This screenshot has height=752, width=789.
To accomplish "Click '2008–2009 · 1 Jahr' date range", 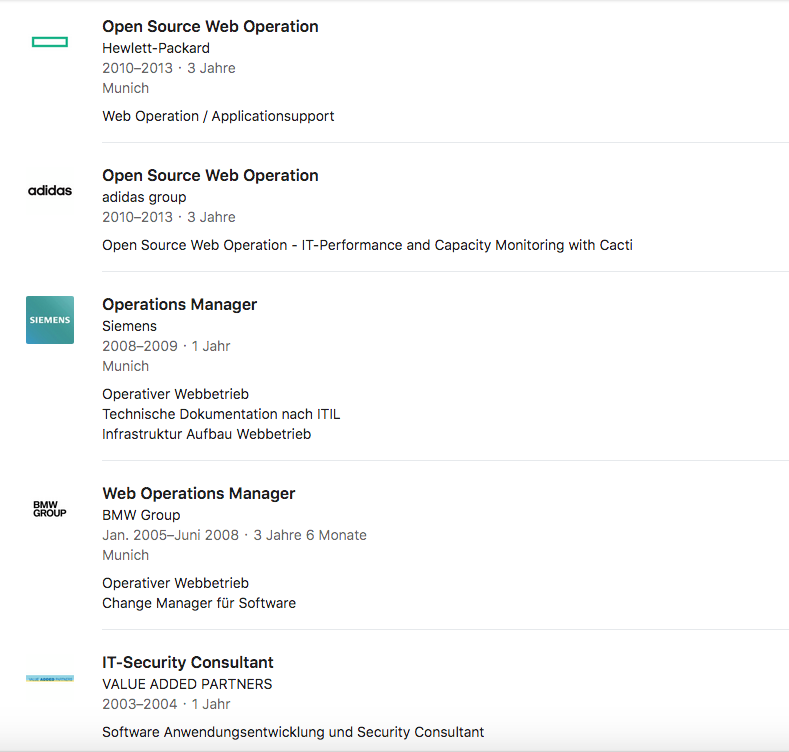I will 167,346.
